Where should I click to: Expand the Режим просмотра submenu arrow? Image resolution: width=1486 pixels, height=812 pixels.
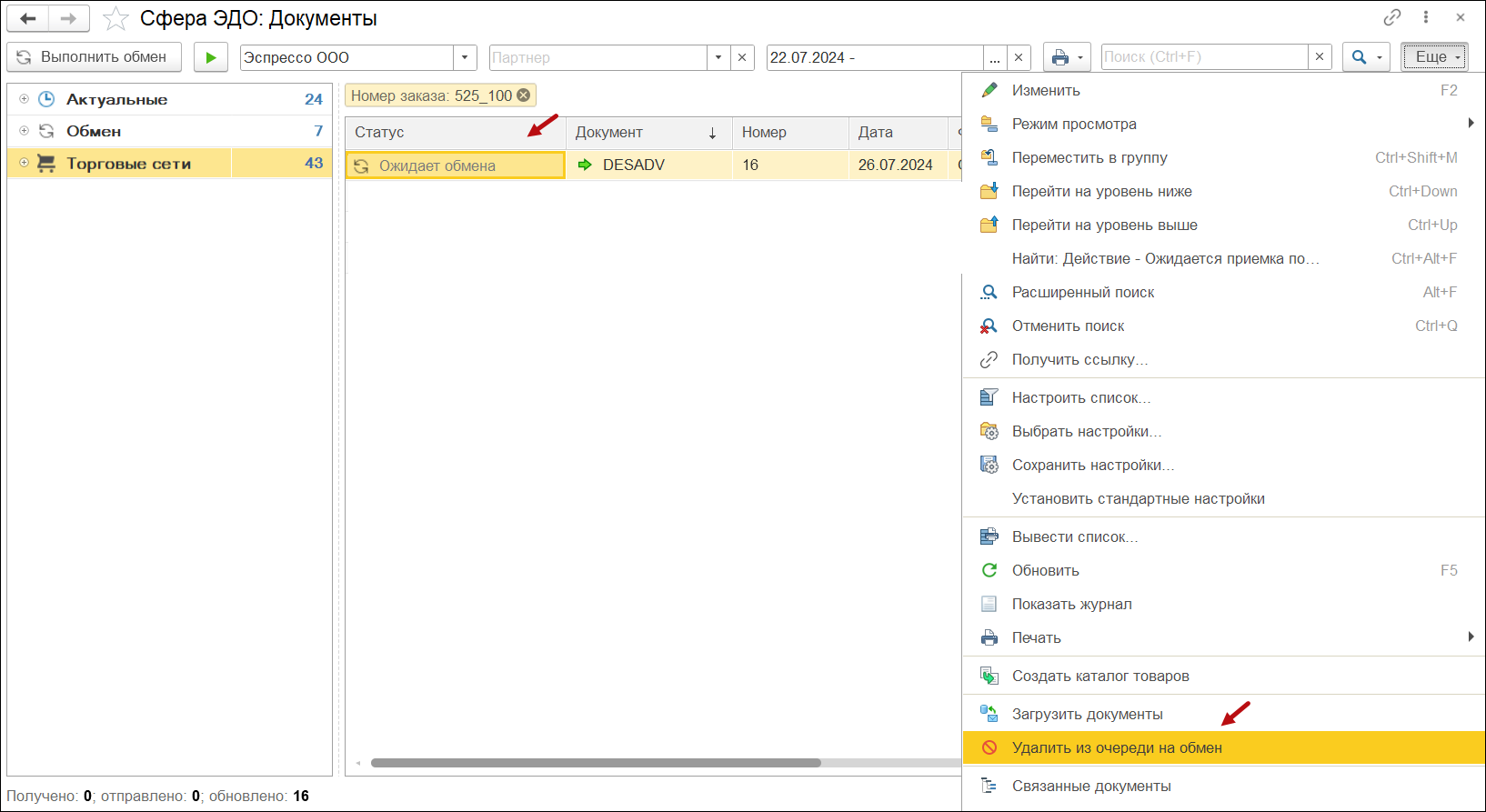(x=1471, y=124)
